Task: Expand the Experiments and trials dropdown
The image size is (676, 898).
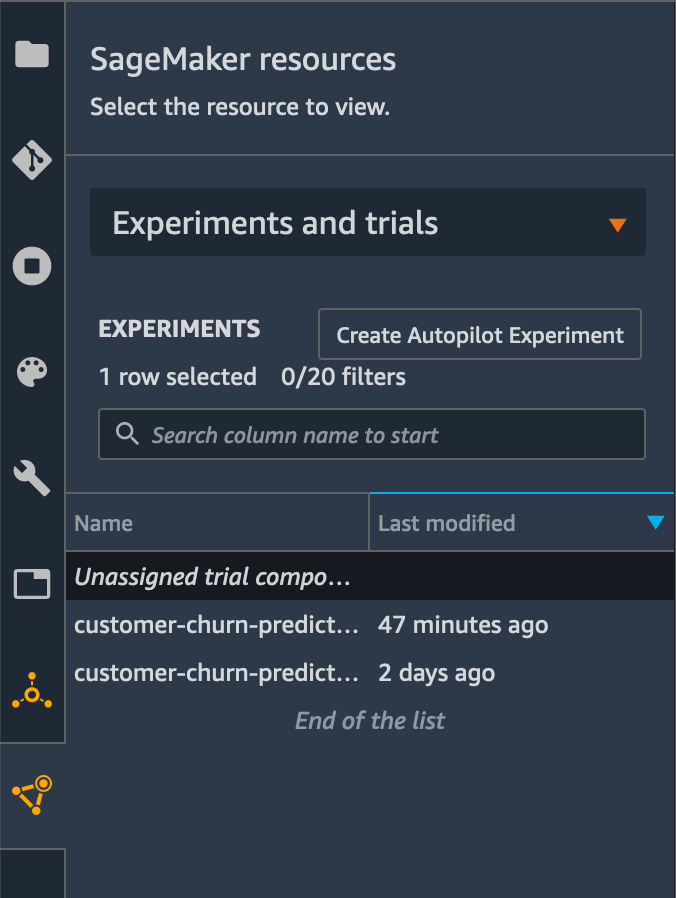Action: pyautogui.click(x=368, y=222)
